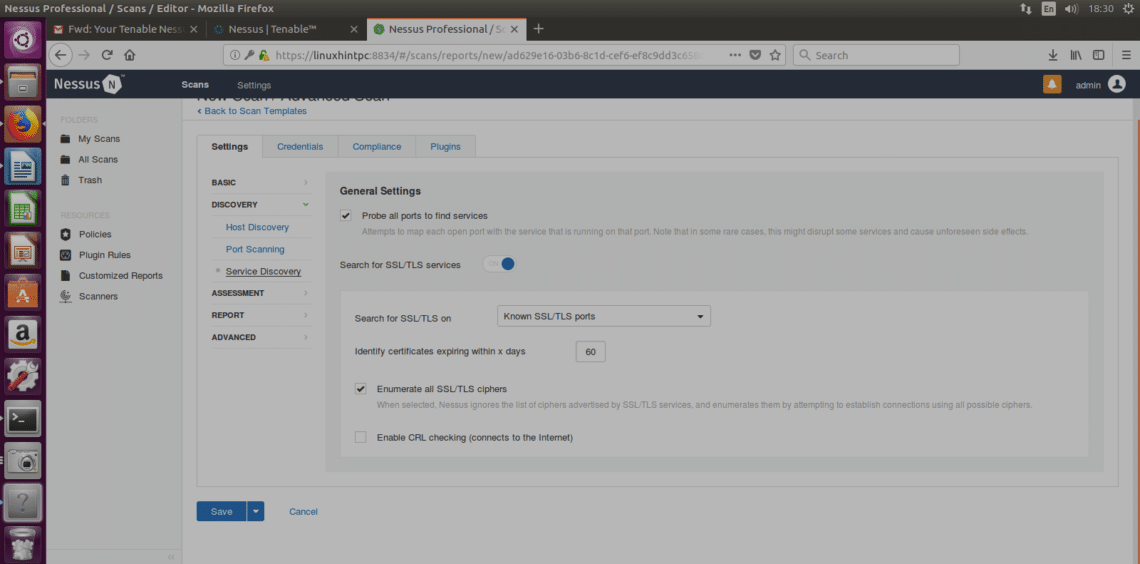Open the Save button dropdown arrow
1140x564 pixels.
tap(255, 512)
